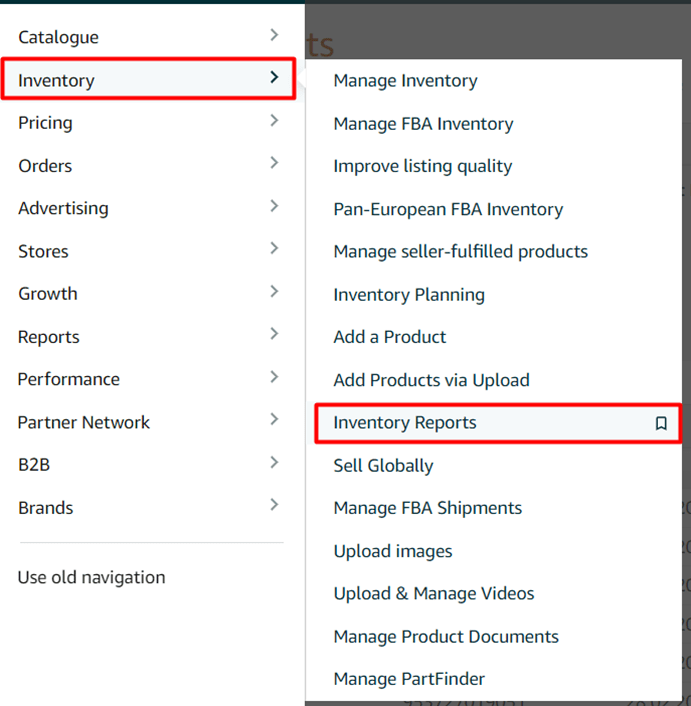
Task: Open the Growth menu
Action: (x=48, y=294)
